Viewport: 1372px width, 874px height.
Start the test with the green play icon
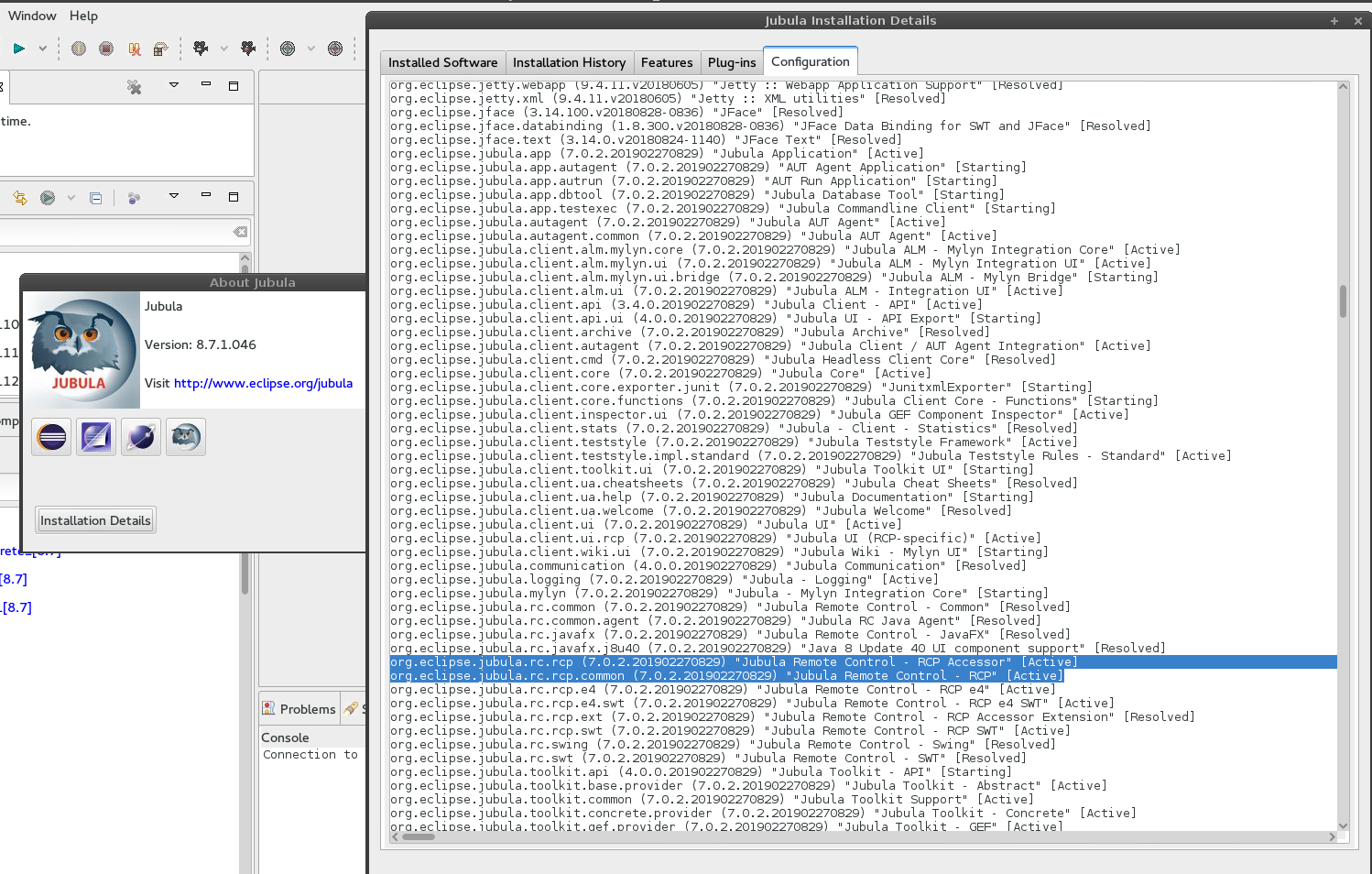click(18, 49)
